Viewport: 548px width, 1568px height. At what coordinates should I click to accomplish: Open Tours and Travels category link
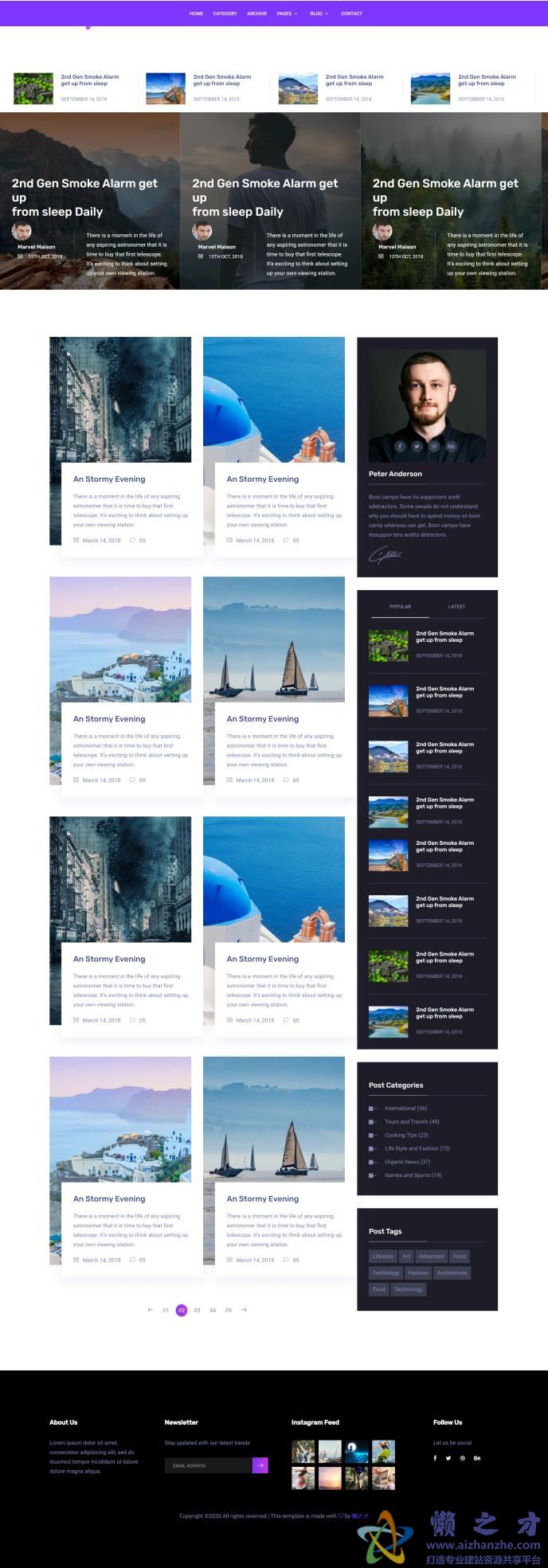pos(412,1121)
